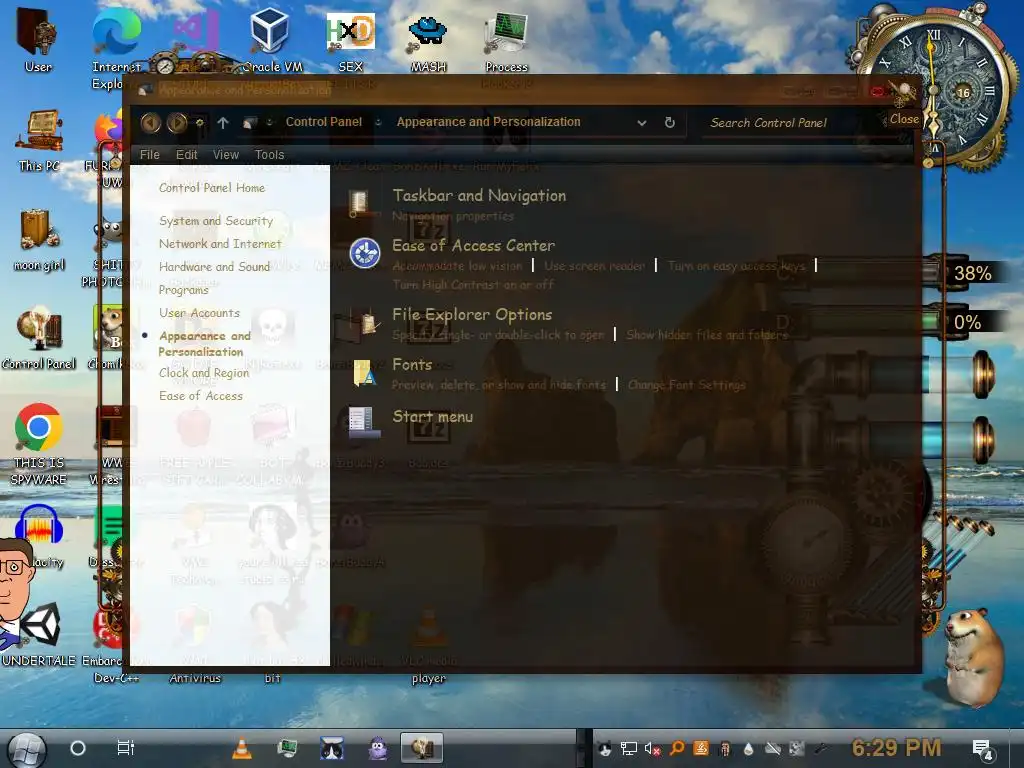Go forward using the Forward arrow button

177,123
